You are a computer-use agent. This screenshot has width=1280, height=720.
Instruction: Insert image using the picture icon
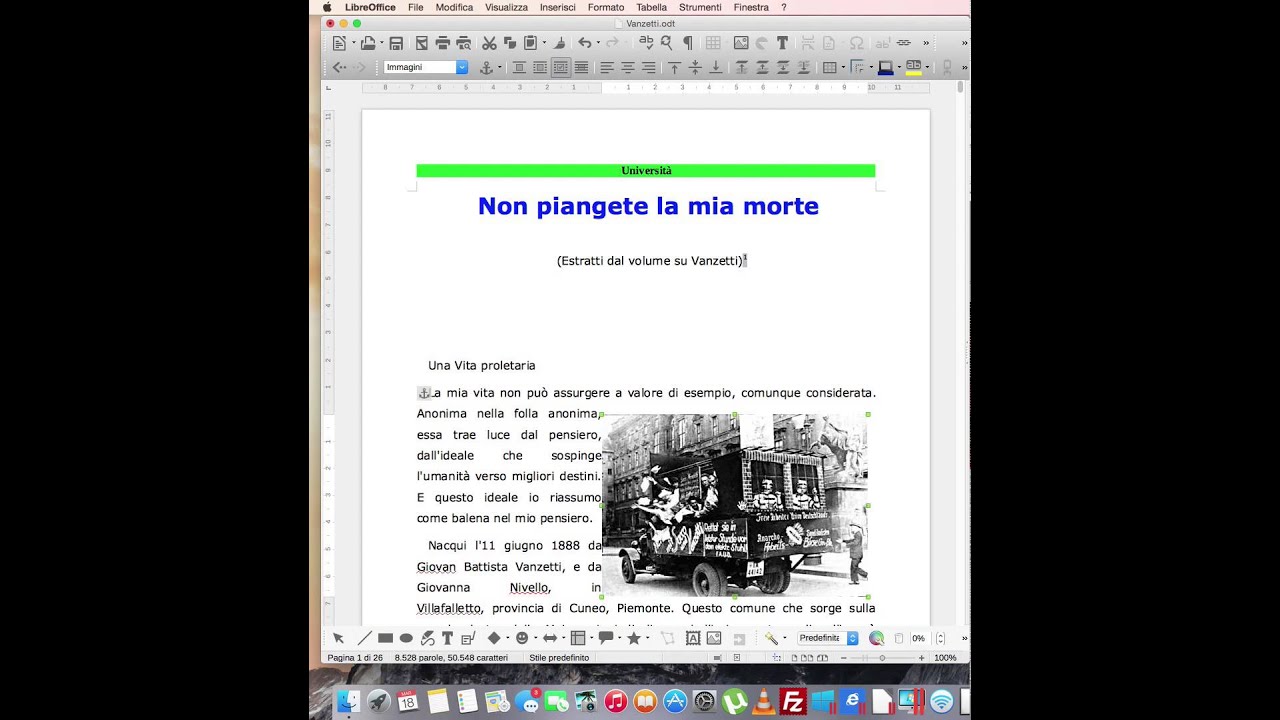[741, 43]
